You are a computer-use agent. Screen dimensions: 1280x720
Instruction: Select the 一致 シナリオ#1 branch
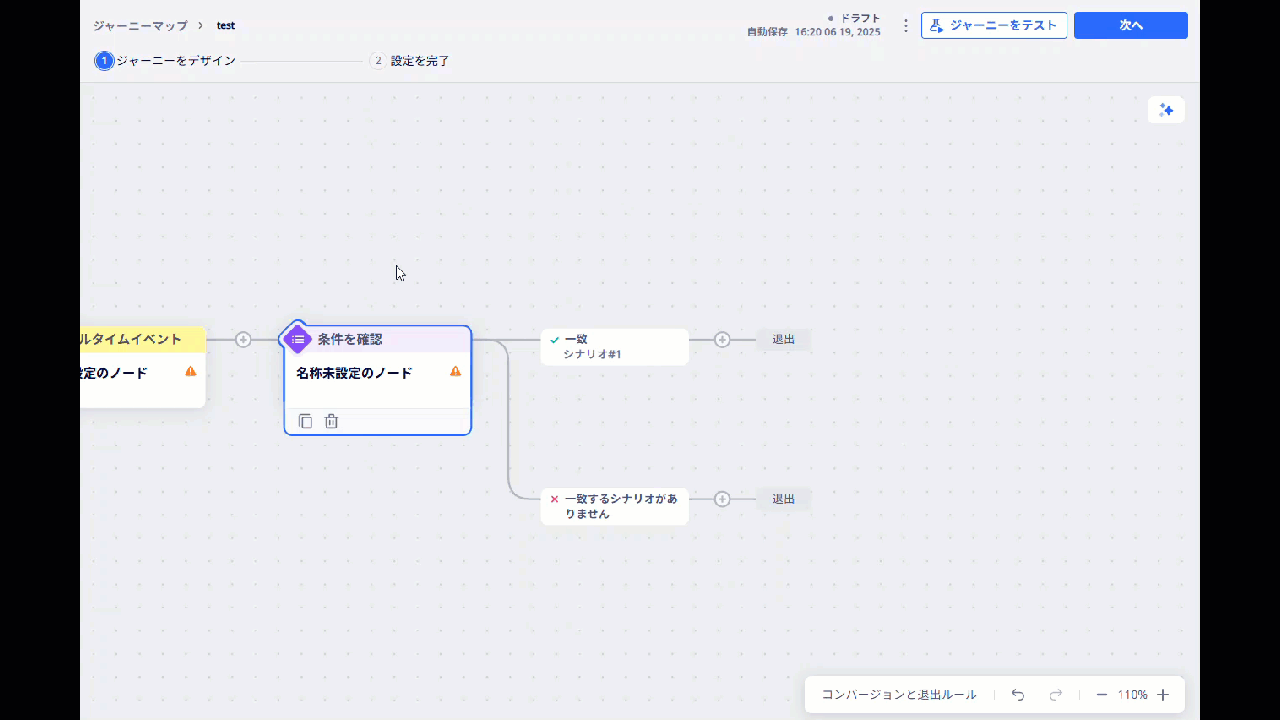(x=614, y=347)
